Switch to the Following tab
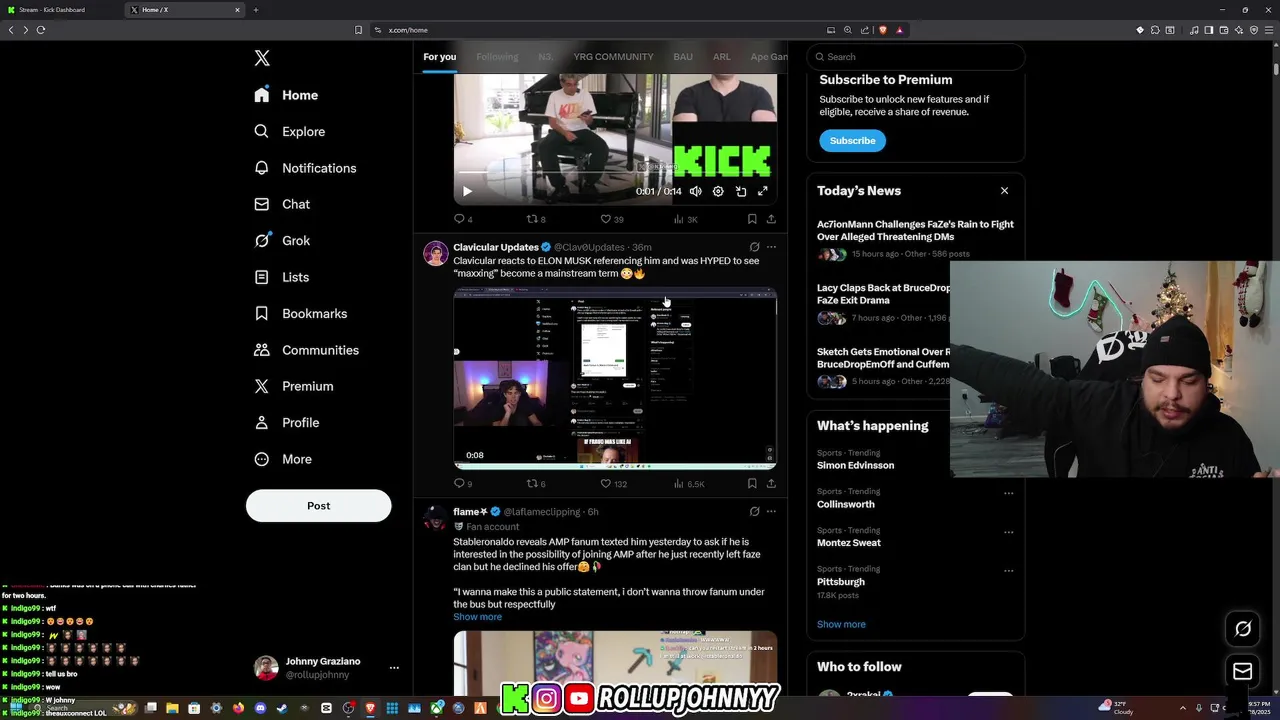The image size is (1280, 720). click(497, 57)
